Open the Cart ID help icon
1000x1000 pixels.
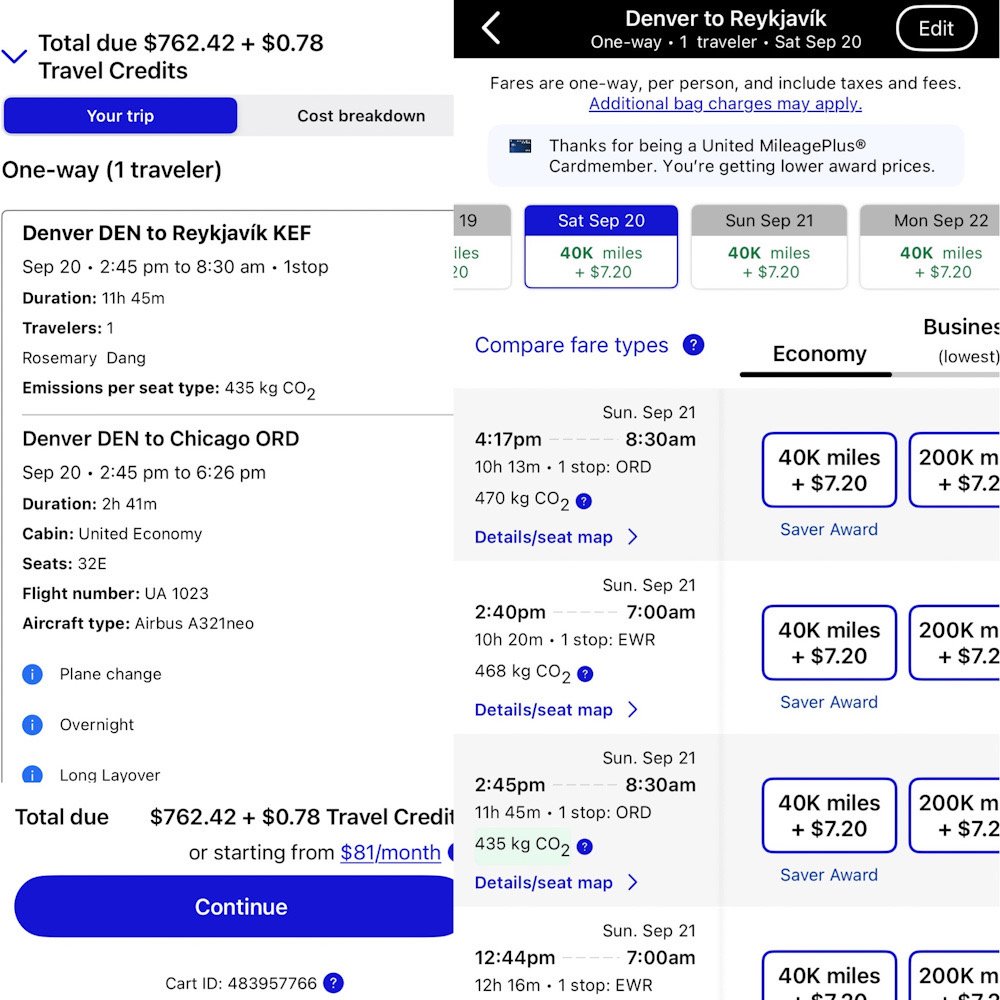tap(334, 983)
